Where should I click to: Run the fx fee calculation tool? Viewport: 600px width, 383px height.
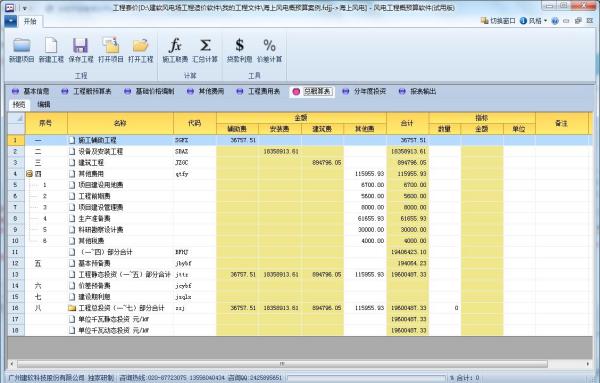(x=175, y=45)
